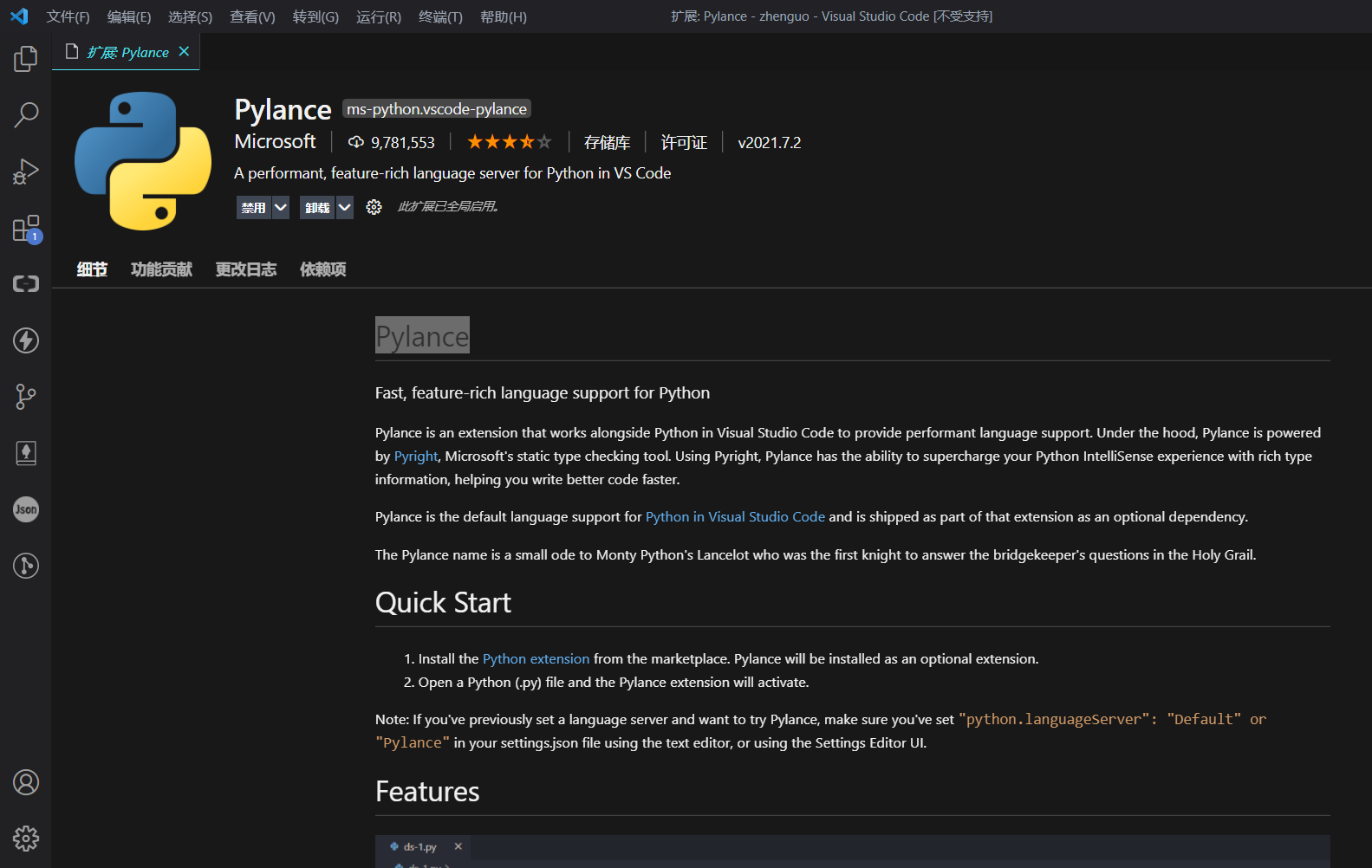The image size is (1372, 868).
Task: Click the highlighted Pylance readme heading
Action: coord(422,335)
